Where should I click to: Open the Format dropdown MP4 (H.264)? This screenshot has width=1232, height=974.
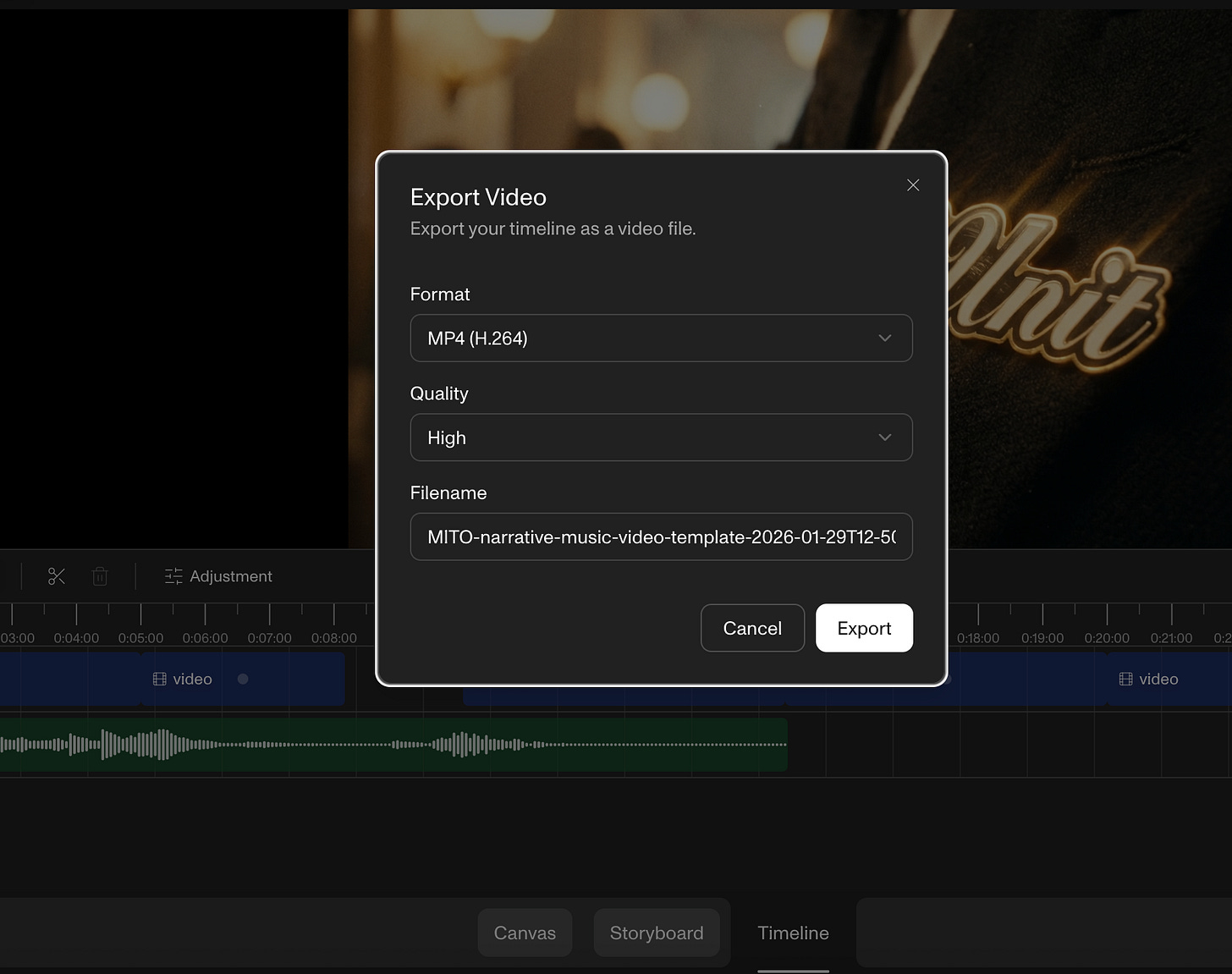tap(661, 338)
